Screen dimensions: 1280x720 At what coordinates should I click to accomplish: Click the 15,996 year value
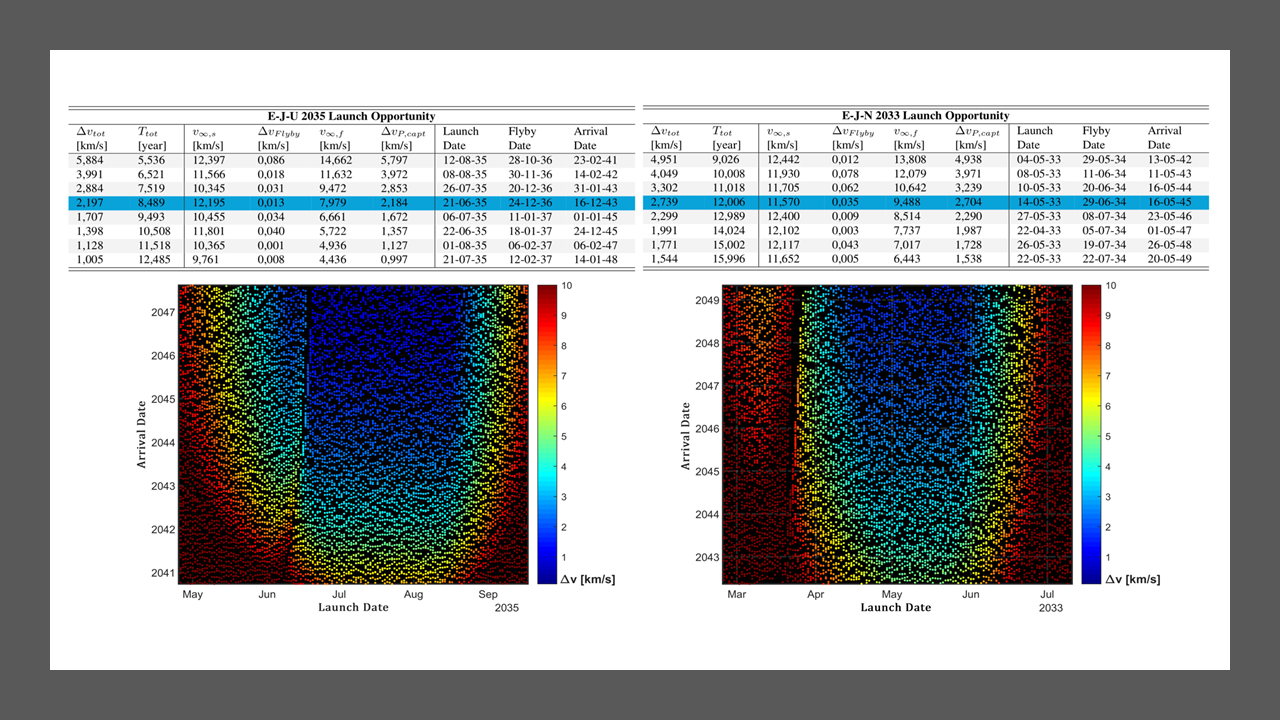point(730,259)
